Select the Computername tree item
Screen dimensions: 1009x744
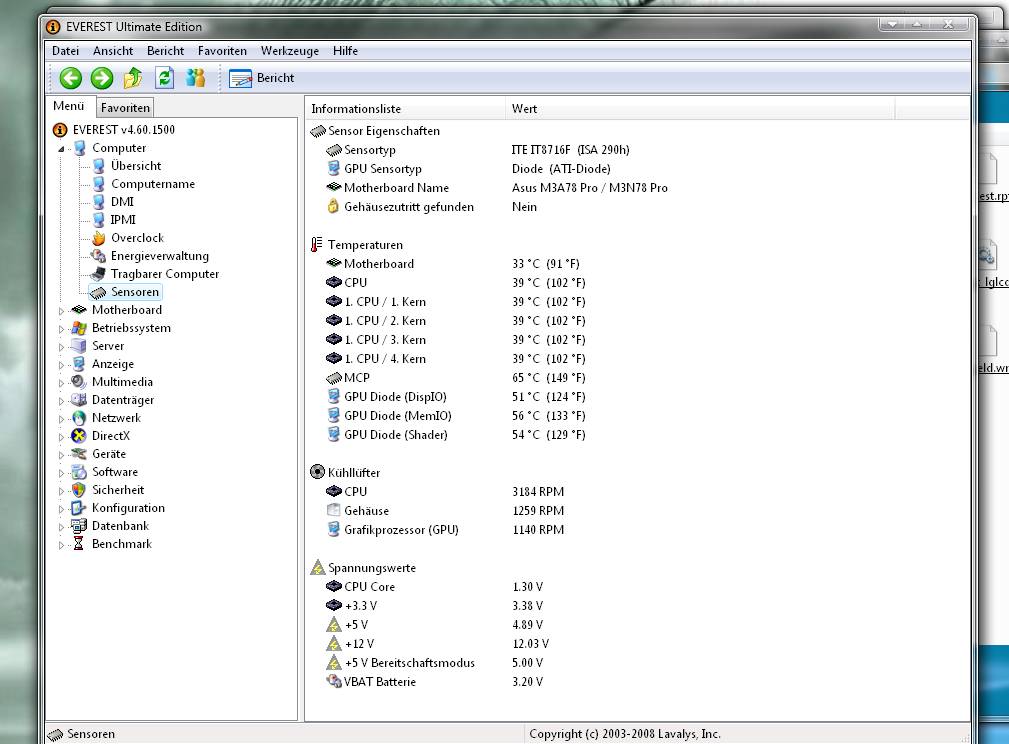tap(153, 184)
